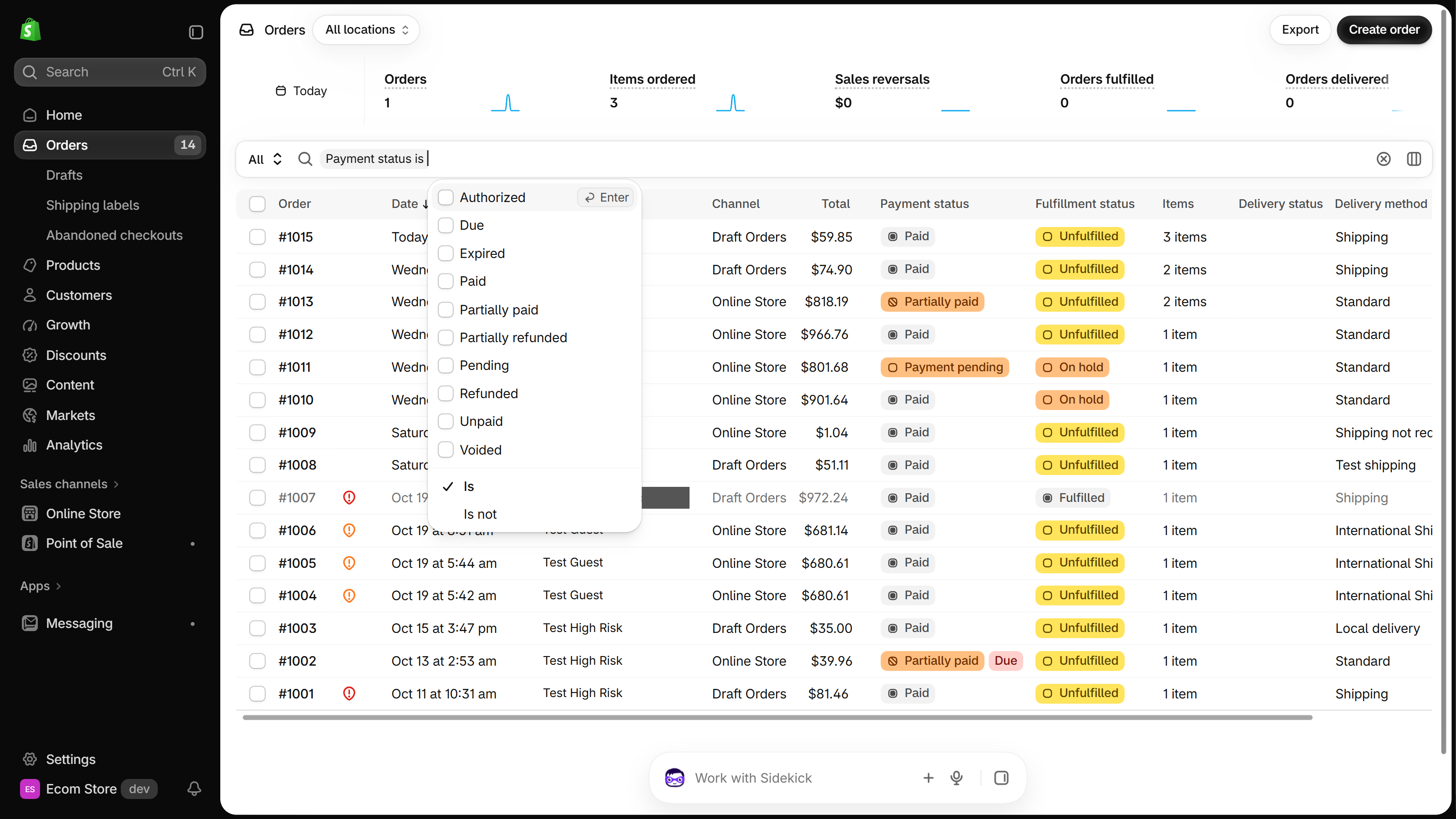Collapse the sidebar with the panel icon
The width and height of the screenshot is (1456, 819).
[x=196, y=32]
